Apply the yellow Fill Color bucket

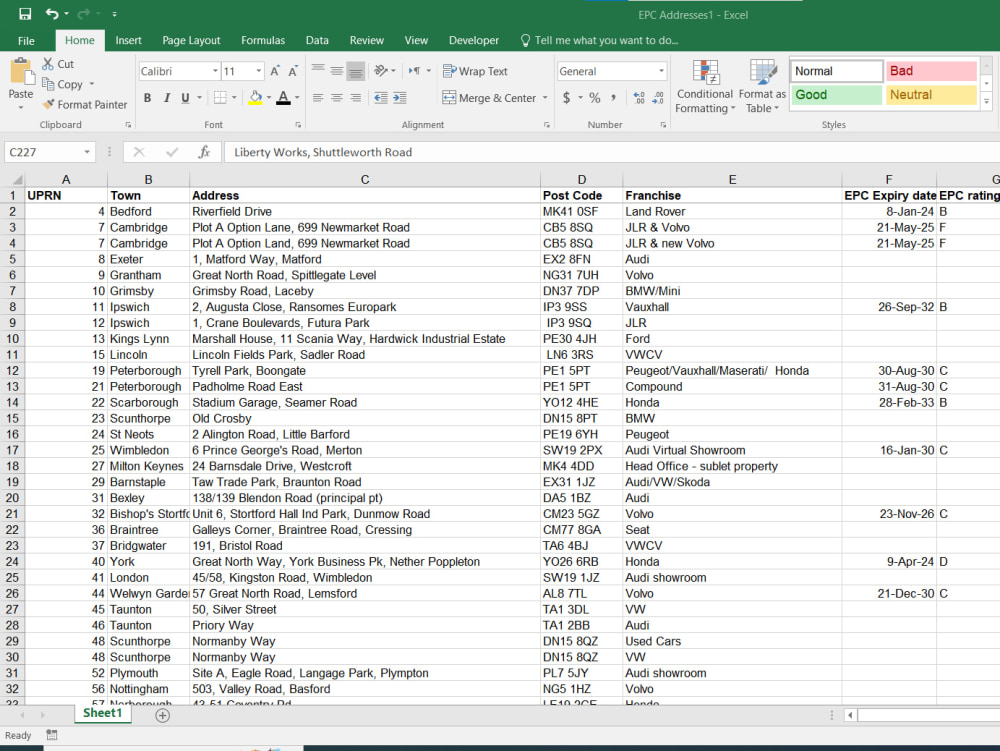click(x=256, y=98)
